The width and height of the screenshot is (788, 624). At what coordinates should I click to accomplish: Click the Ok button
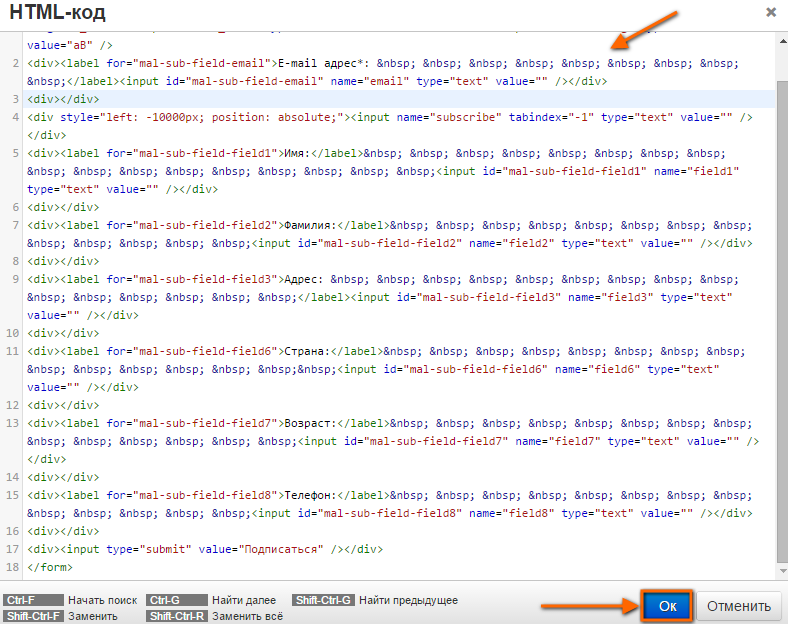tap(667, 606)
